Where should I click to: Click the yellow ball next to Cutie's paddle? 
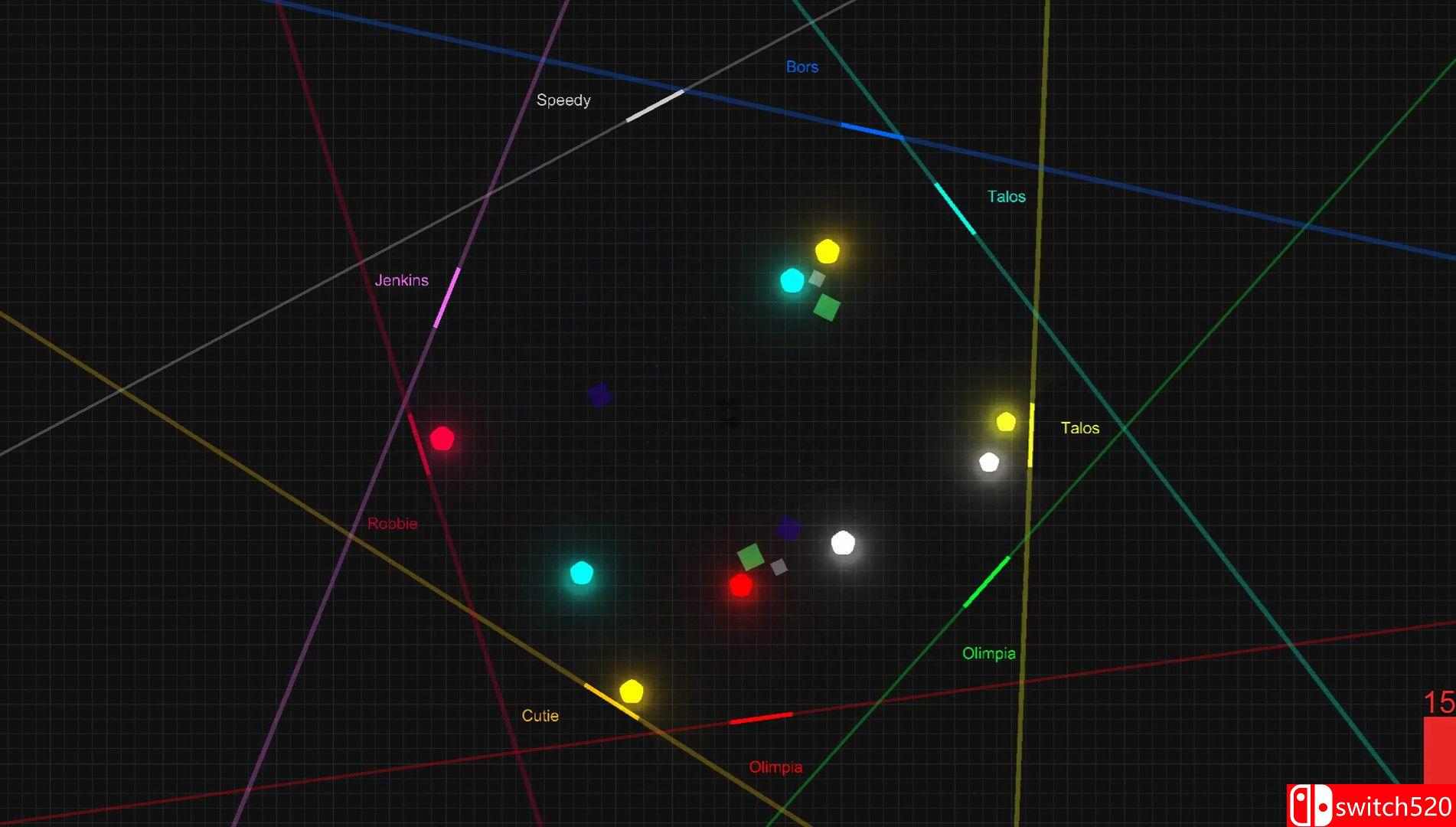[631, 691]
